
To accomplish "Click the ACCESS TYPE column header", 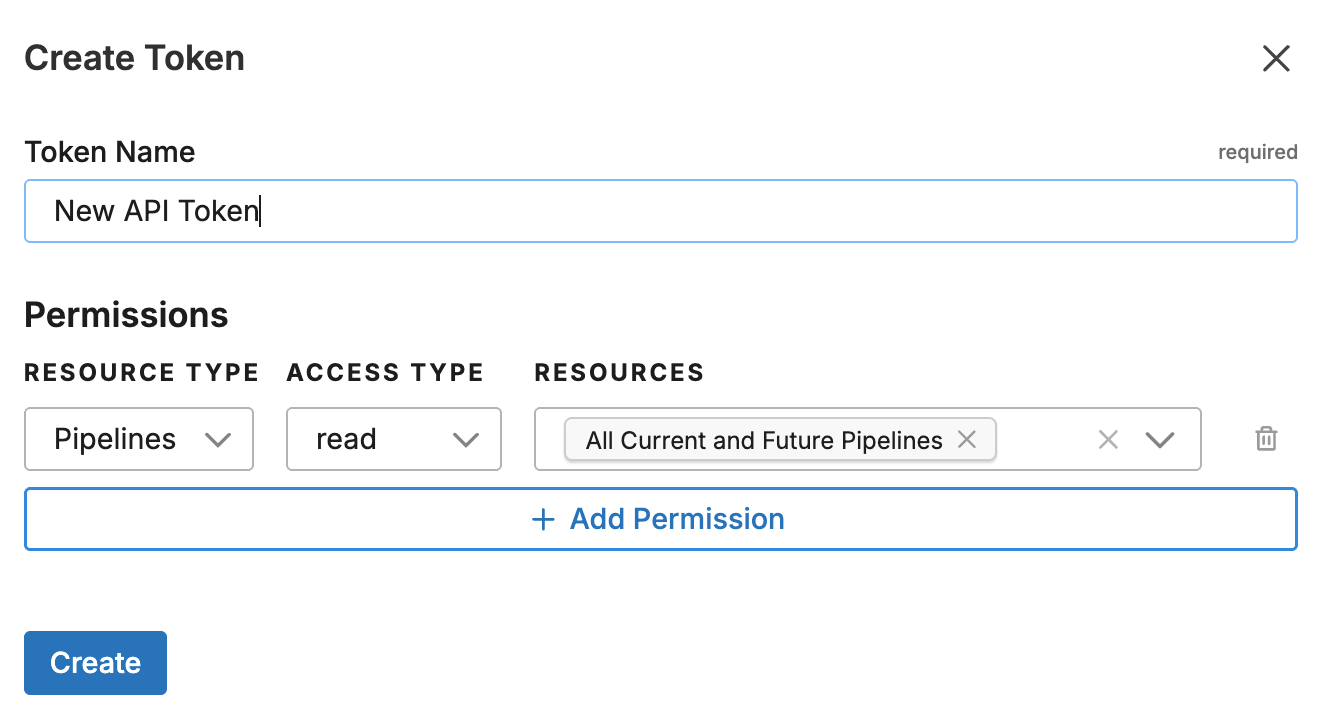I will coord(385,373).
